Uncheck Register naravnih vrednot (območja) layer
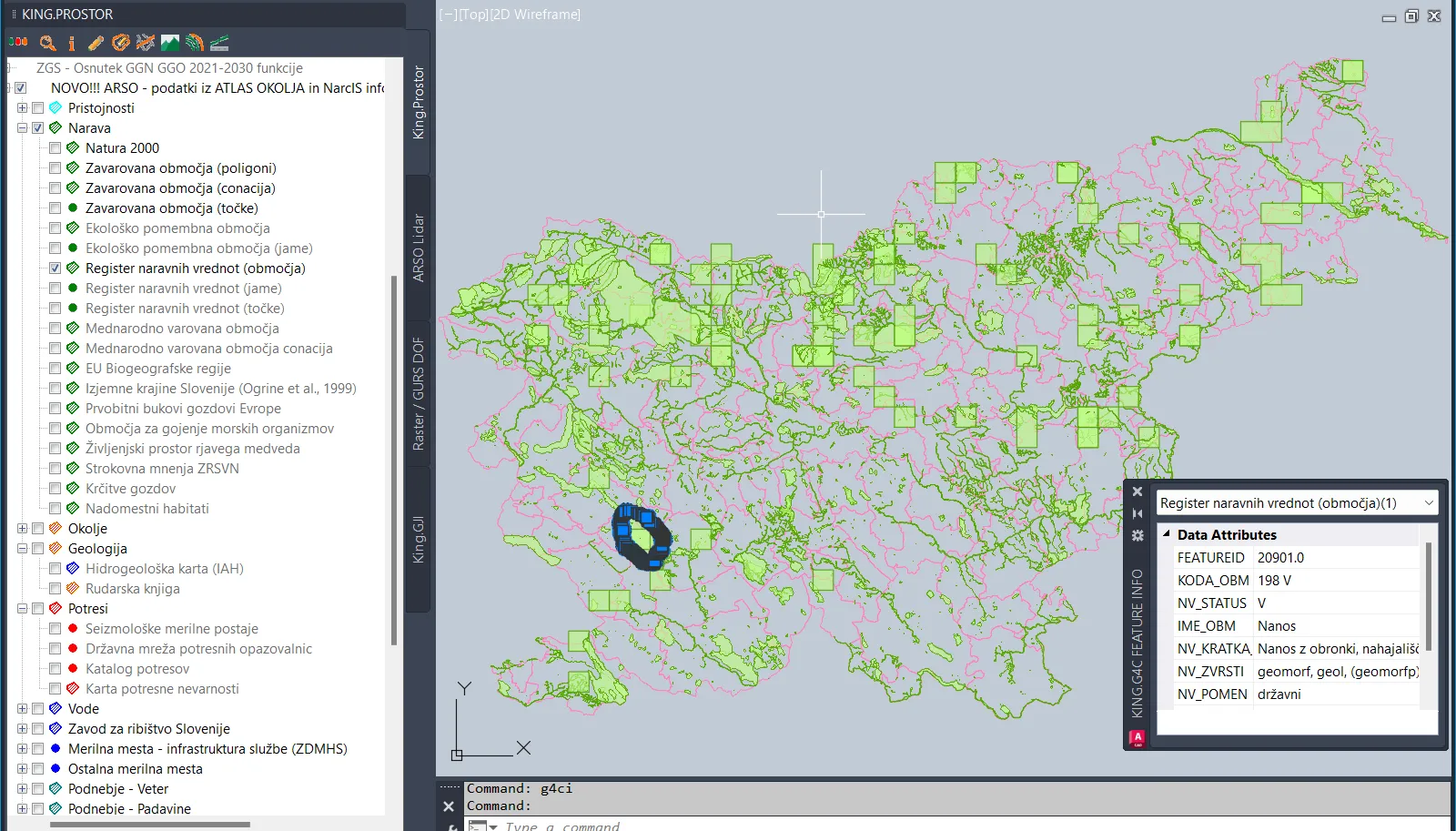Image resolution: width=1456 pixels, height=831 pixels. coord(56,269)
